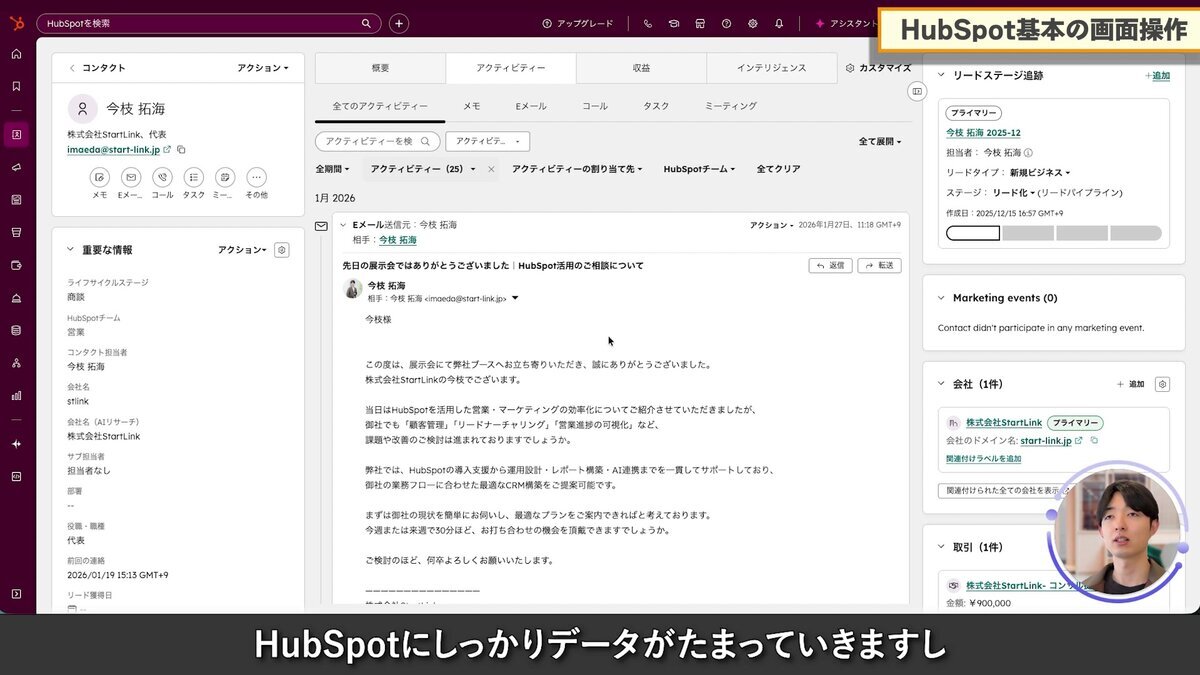Click the first lead stage progress segment
The width and height of the screenshot is (1200, 675).
[971, 232]
